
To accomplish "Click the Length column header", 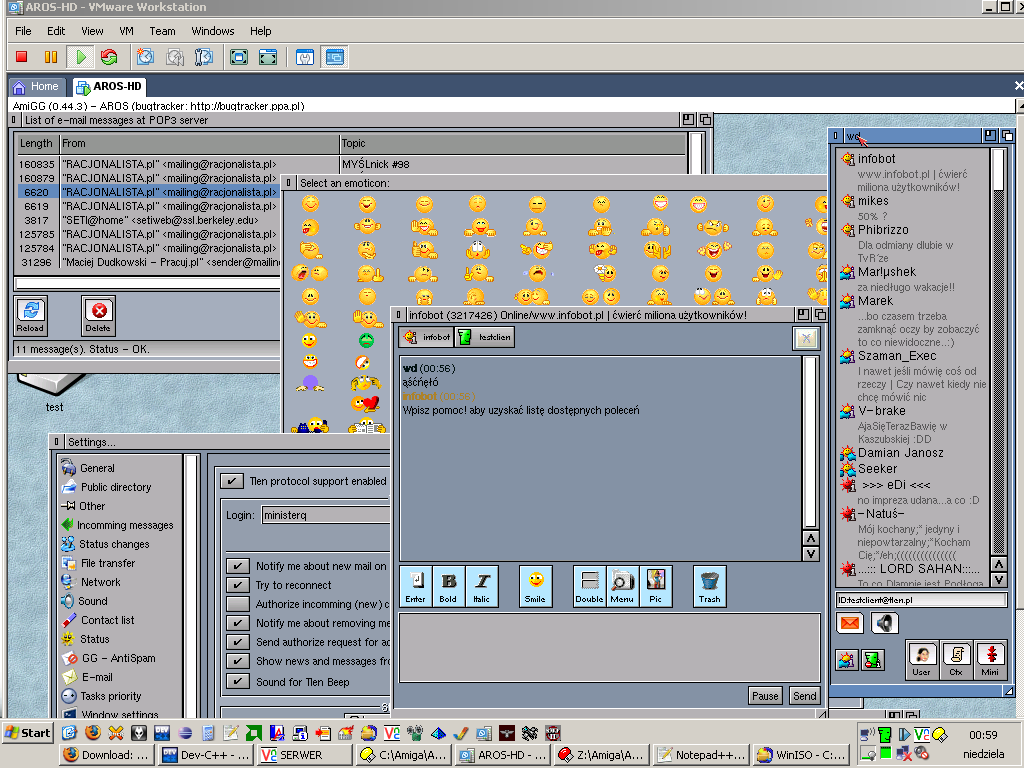I will tap(37, 143).
